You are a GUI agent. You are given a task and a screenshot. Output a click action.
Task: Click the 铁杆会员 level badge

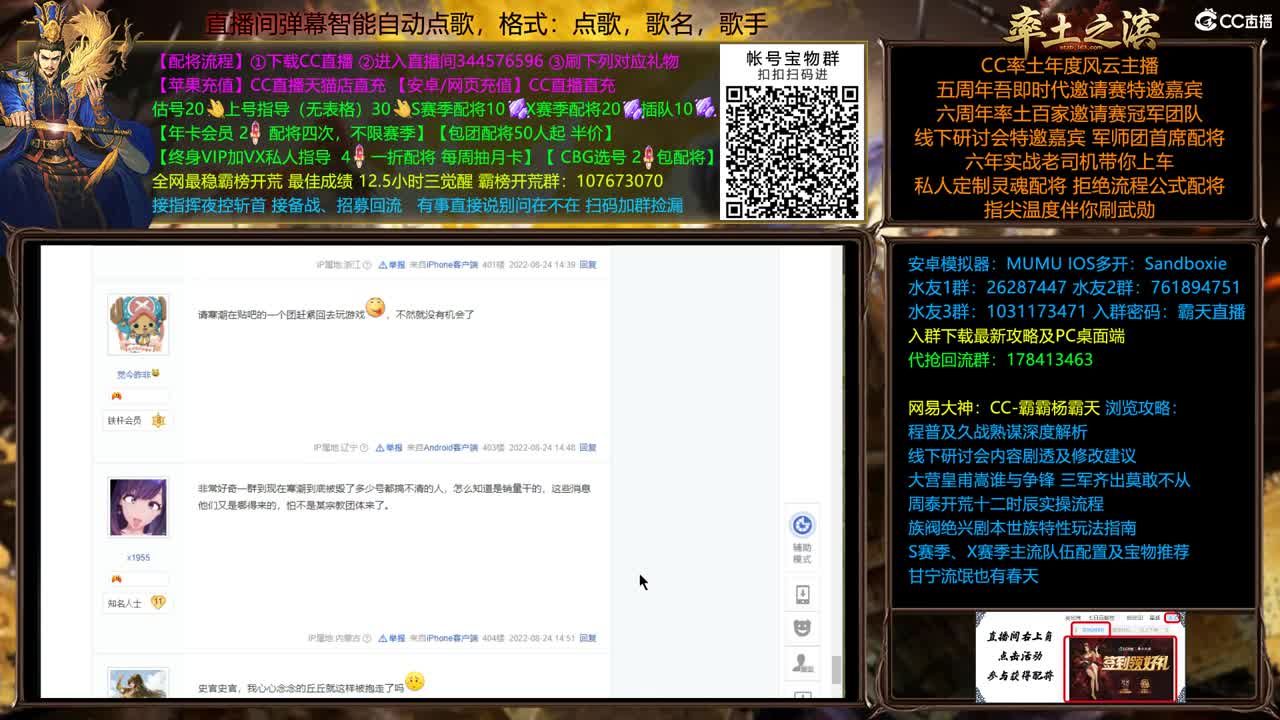[x=137, y=420]
